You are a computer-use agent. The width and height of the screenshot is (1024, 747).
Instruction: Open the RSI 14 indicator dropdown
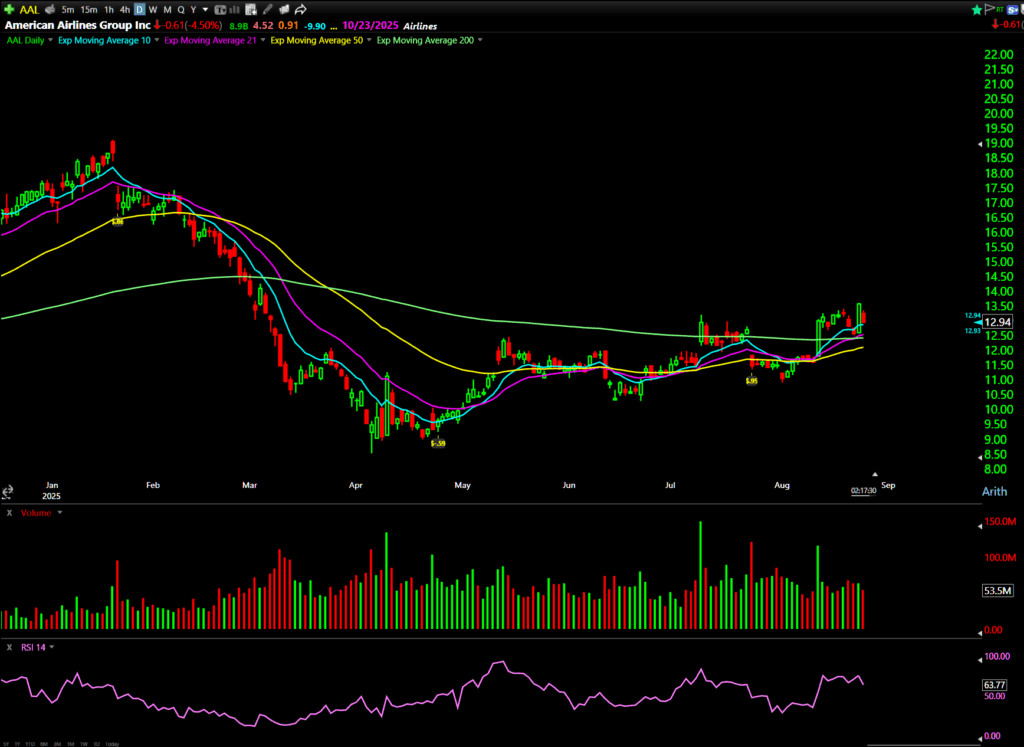(x=52, y=647)
